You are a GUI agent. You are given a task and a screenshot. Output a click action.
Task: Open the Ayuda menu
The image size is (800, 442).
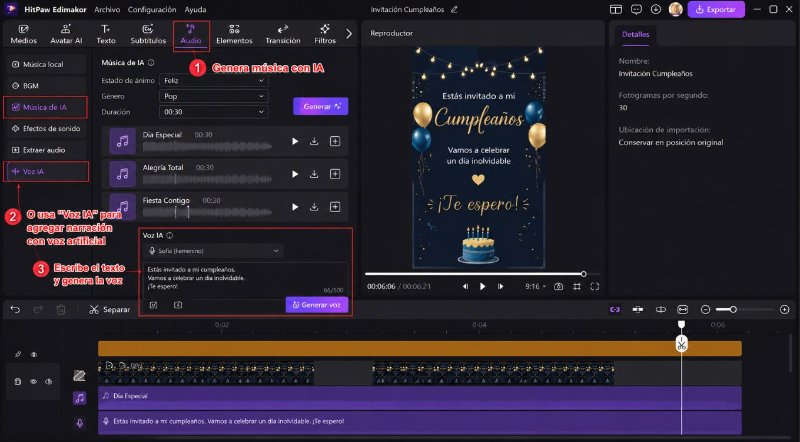tap(195, 9)
